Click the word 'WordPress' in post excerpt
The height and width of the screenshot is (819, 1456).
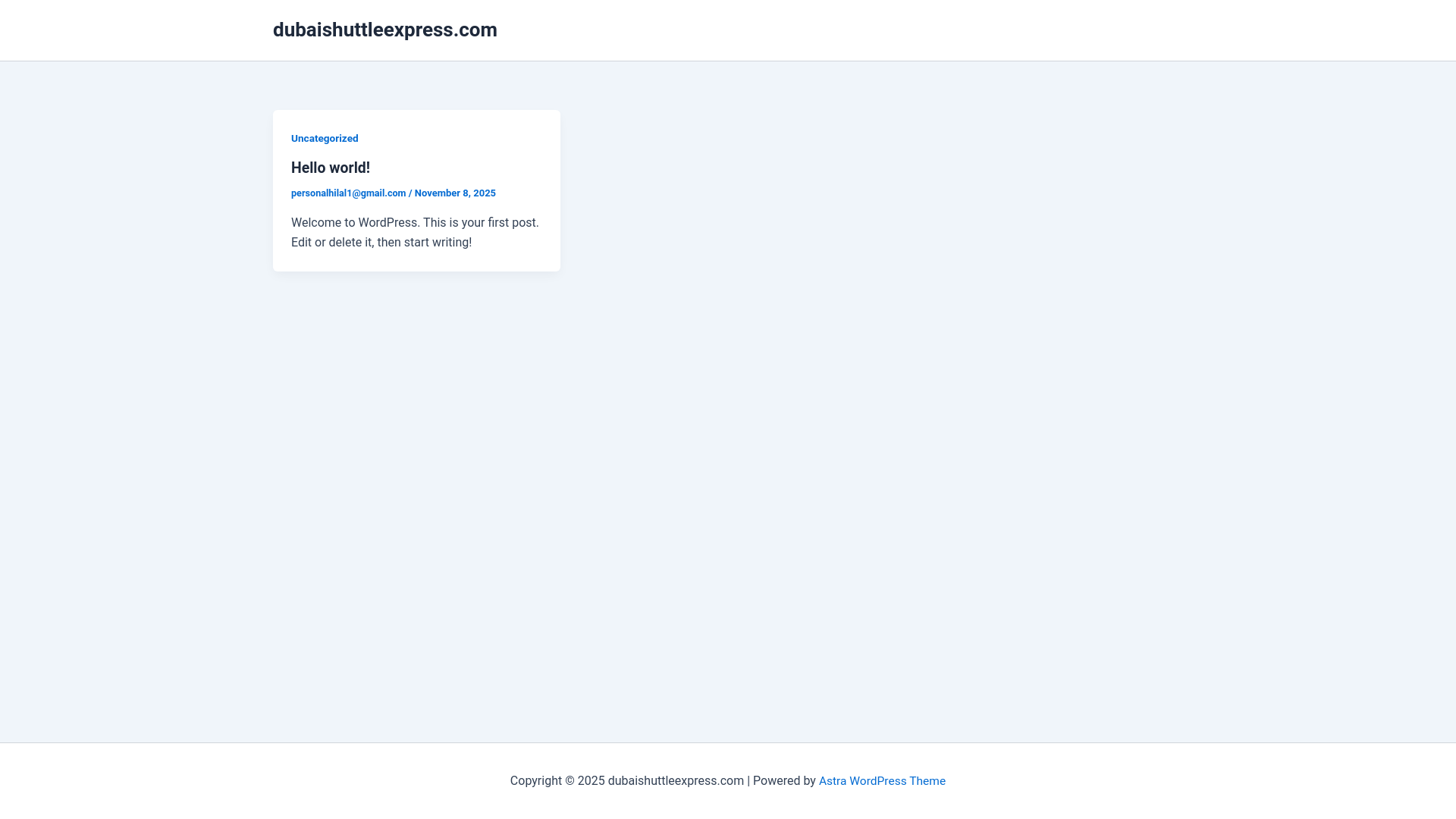point(388,223)
